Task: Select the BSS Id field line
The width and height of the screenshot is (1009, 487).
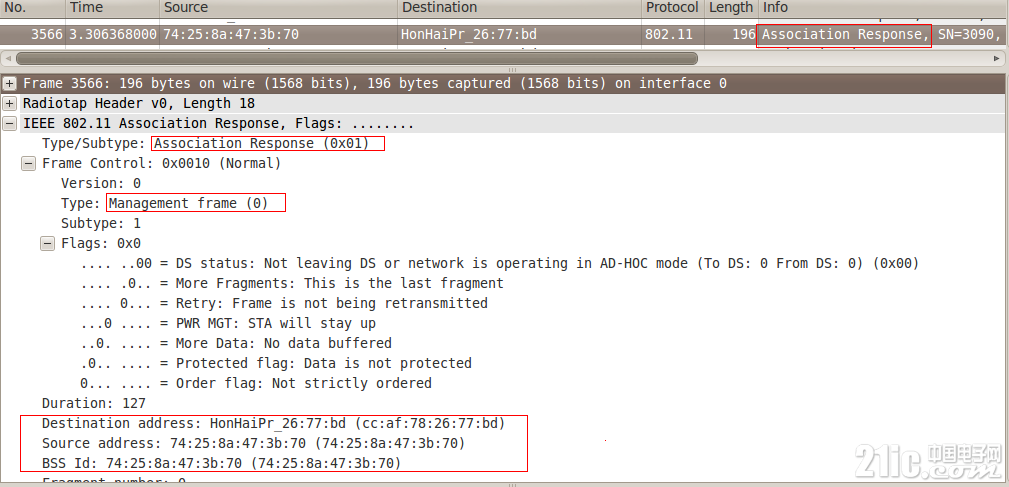Action: coord(221,463)
